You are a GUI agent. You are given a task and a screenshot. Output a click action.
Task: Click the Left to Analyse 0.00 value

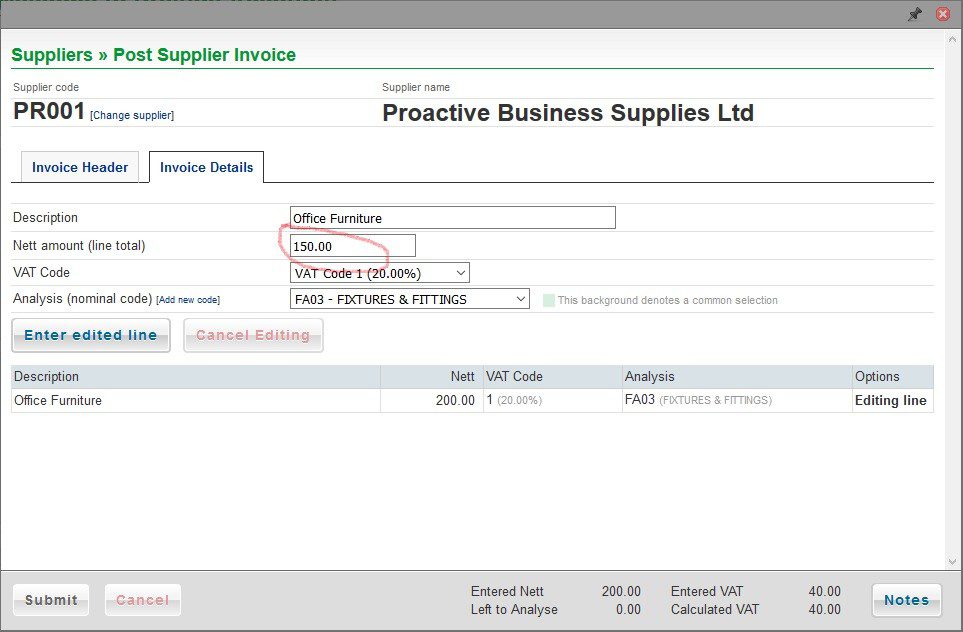[x=628, y=609]
